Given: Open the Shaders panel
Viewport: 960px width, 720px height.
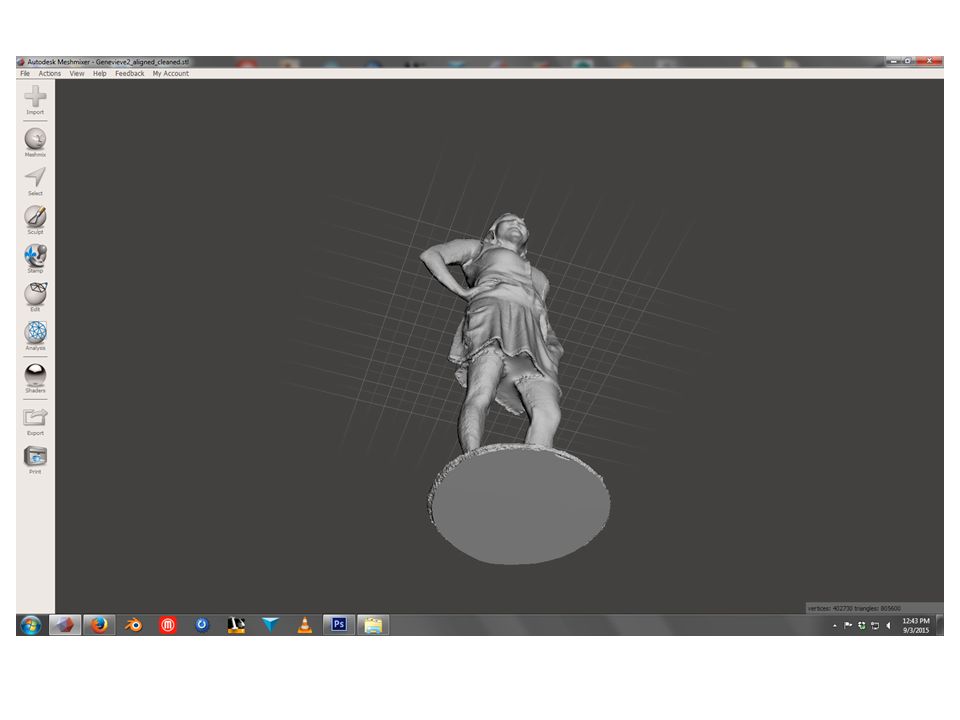Looking at the screenshot, I should (35, 378).
